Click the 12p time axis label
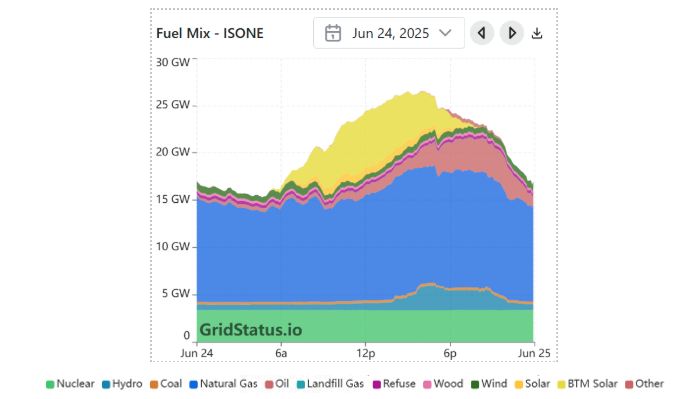685x399 pixels. click(x=366, y=353)
